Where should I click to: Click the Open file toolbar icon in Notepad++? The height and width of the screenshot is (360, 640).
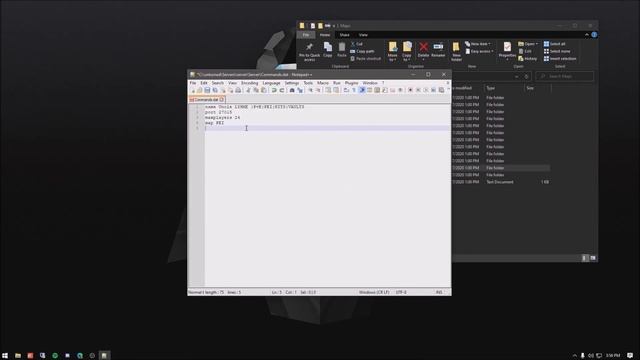200,90
